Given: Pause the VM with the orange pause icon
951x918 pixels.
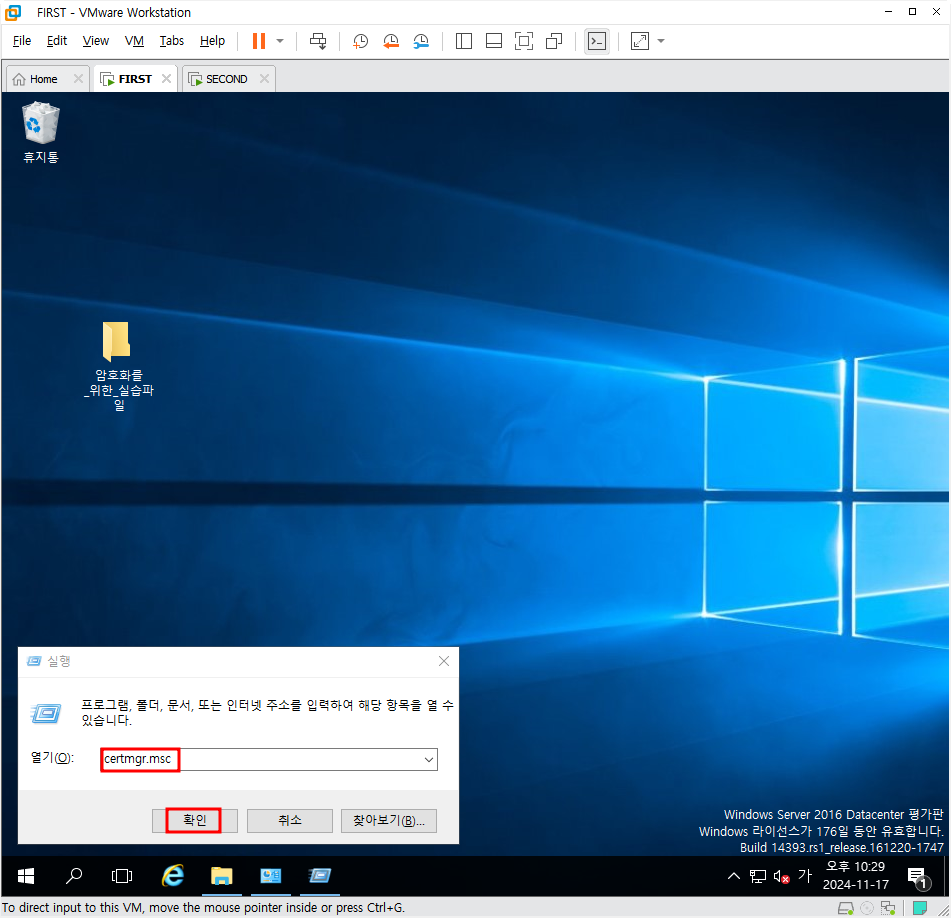Looking at the screenshot, I should coord(259,41).
